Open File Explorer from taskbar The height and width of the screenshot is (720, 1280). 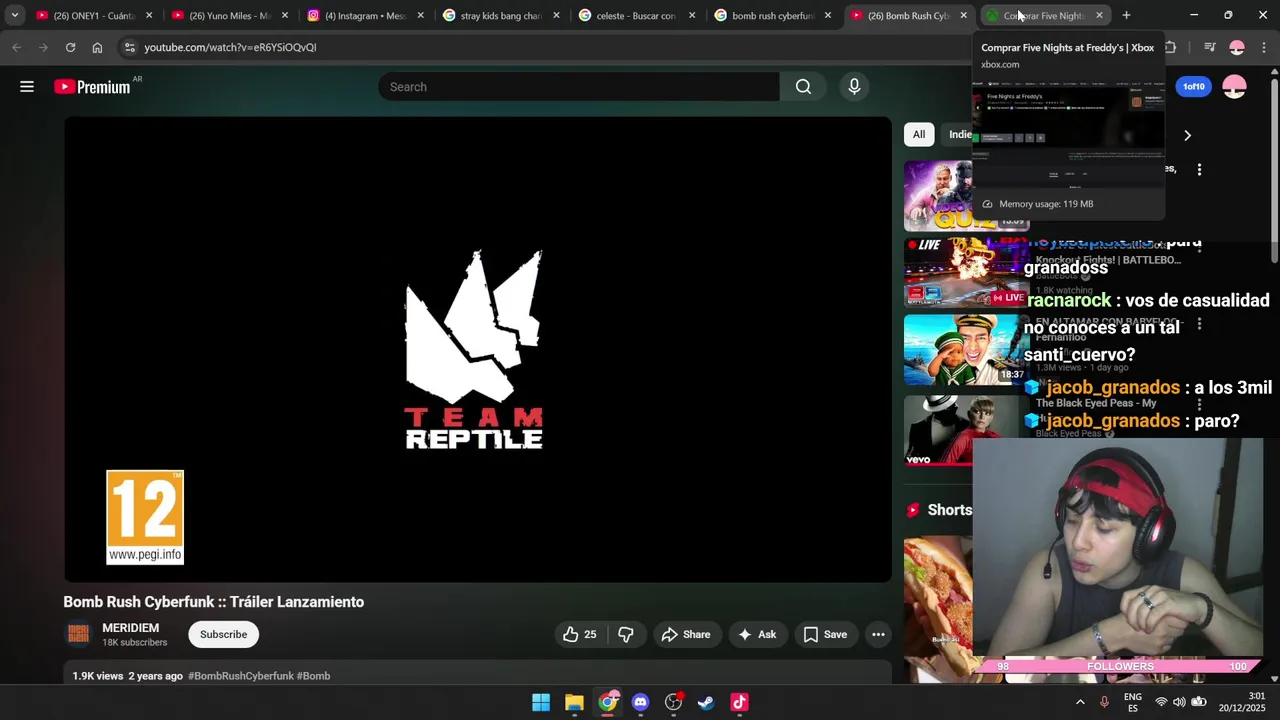pyautogui.click(x=574, y=702)
